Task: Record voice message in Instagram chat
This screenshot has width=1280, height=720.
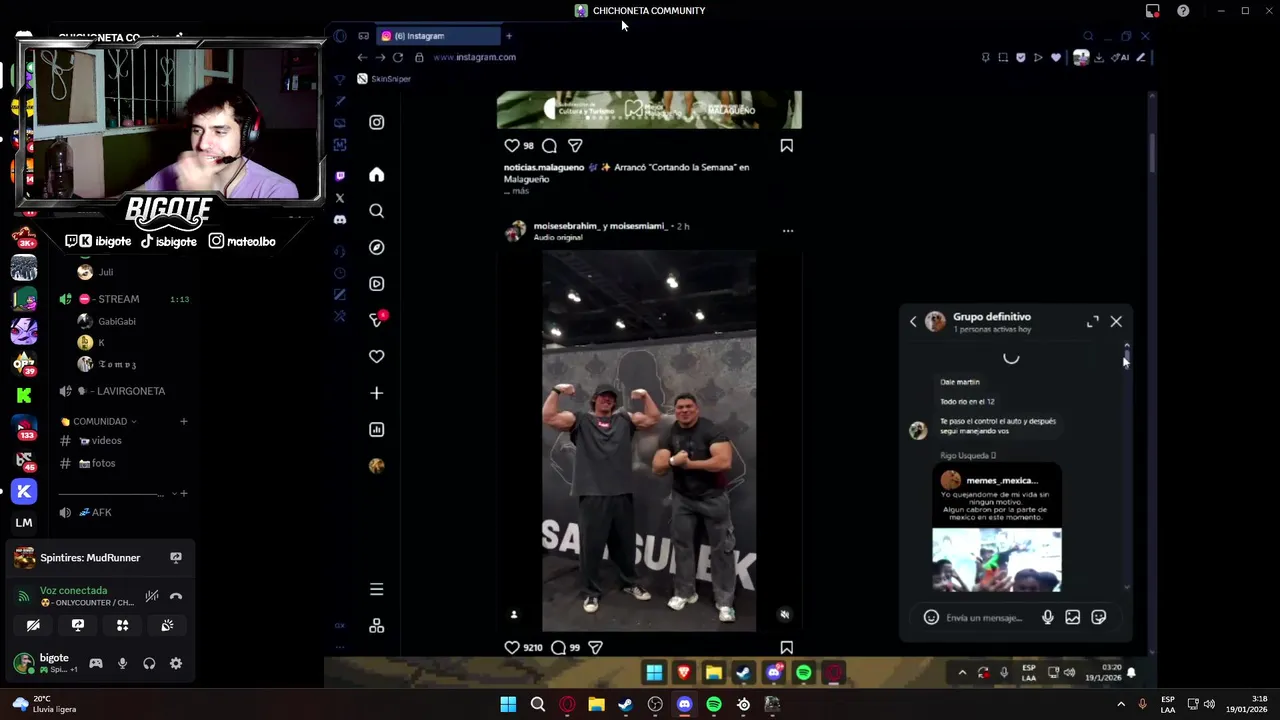Action: point(1047,617)
